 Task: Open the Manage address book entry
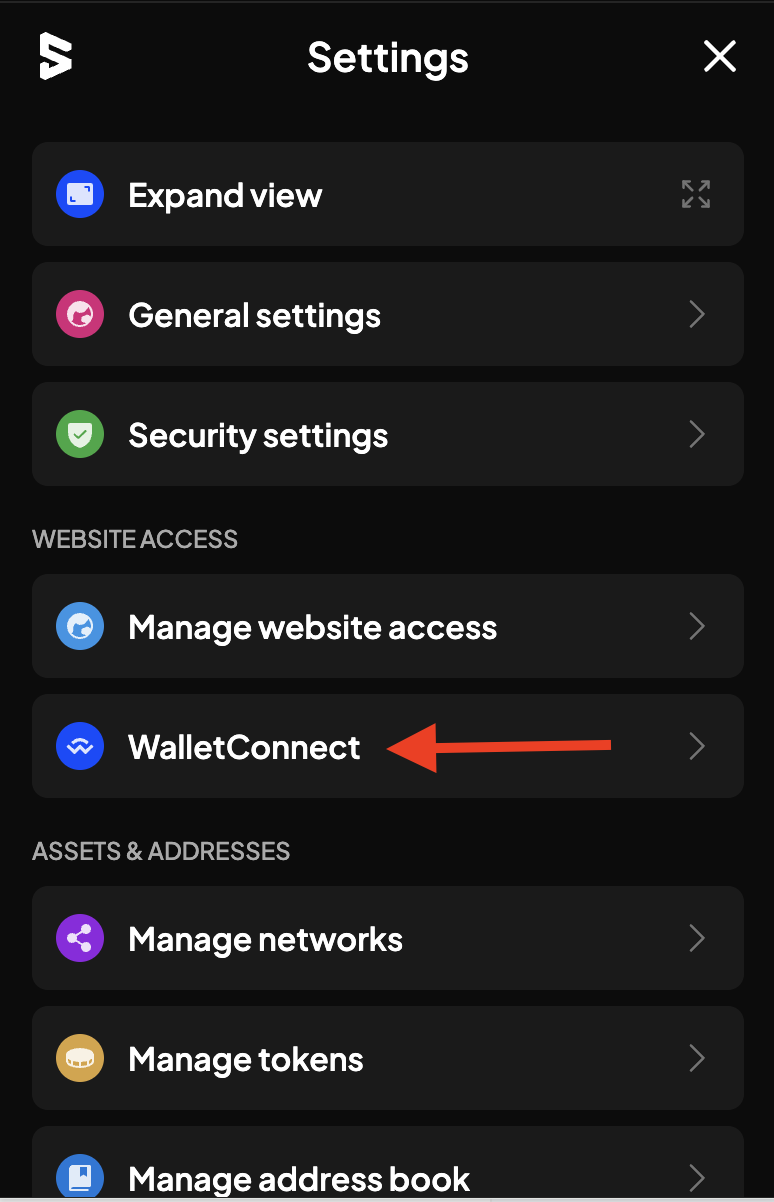[388, 1163]
